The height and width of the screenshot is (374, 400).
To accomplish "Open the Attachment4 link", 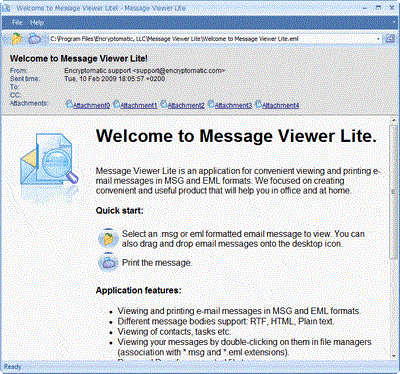I will (x=281, y=105).
